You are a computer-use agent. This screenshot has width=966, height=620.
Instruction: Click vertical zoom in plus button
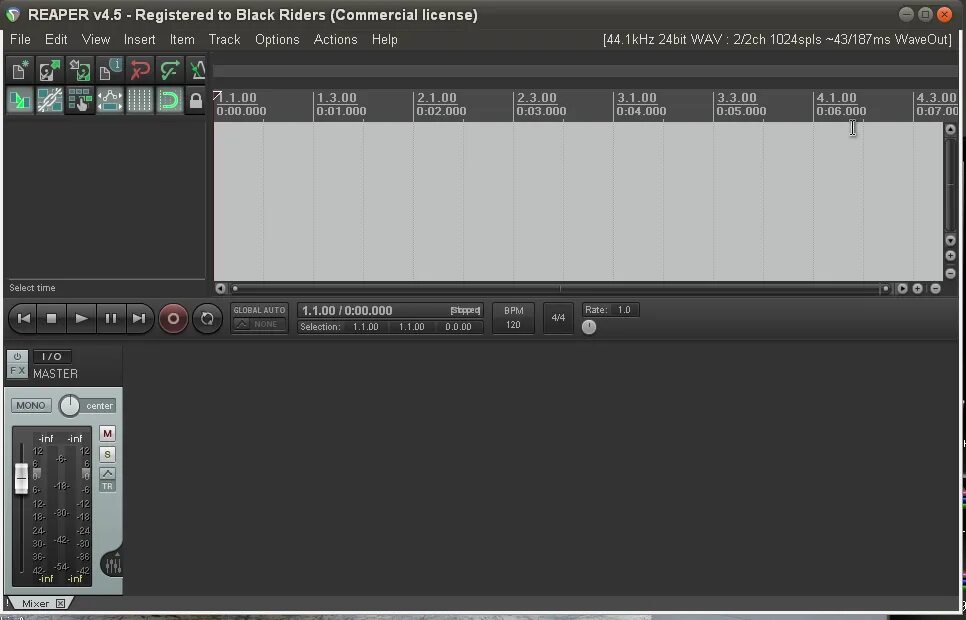point(951,256)
